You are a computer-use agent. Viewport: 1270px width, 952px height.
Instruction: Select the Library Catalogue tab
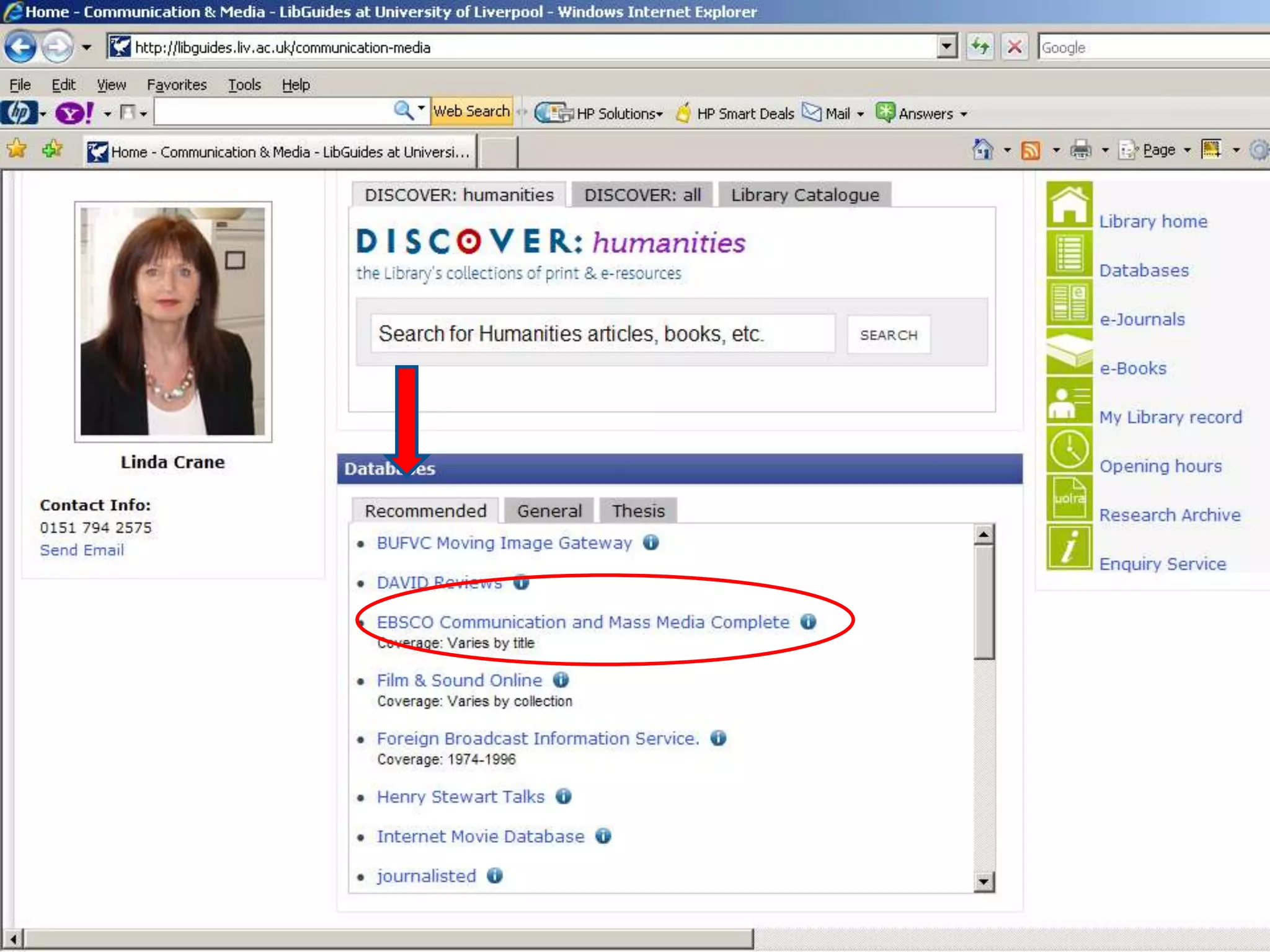[x=804, y=195]
